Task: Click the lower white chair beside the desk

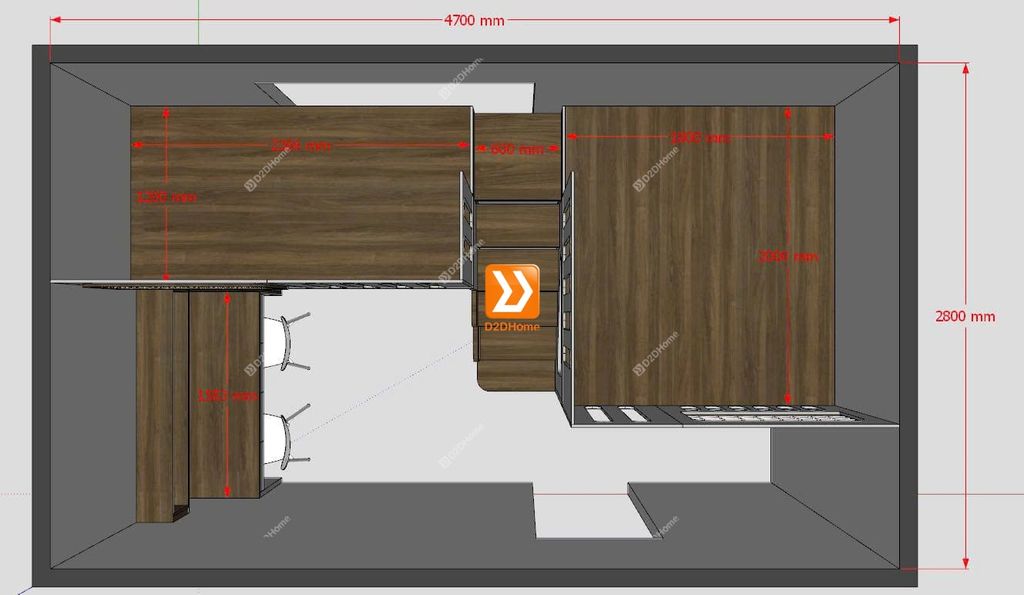Action: coord(282,438)
